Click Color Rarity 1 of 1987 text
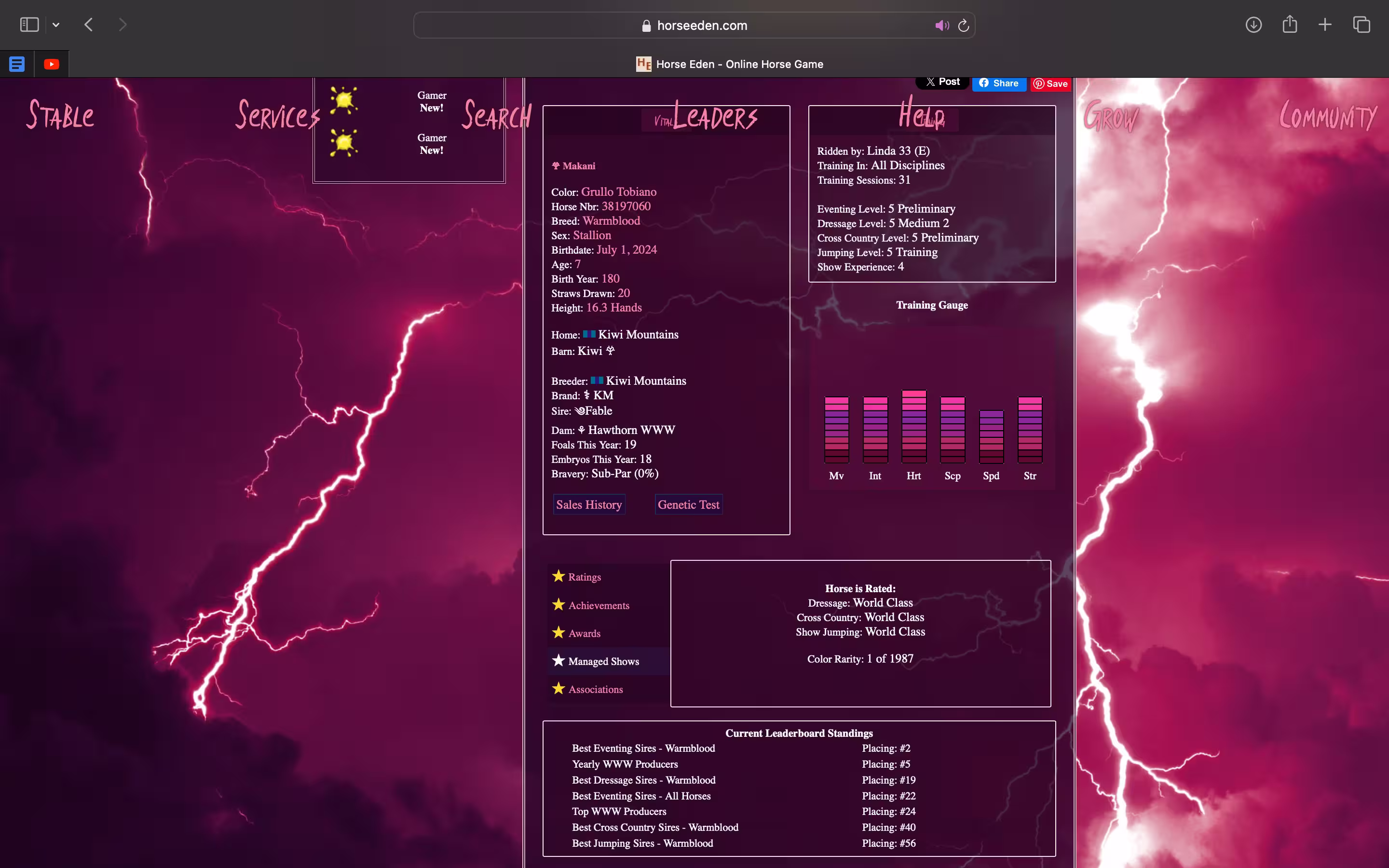Screen dimensions: 1389x868 [860, 659]
